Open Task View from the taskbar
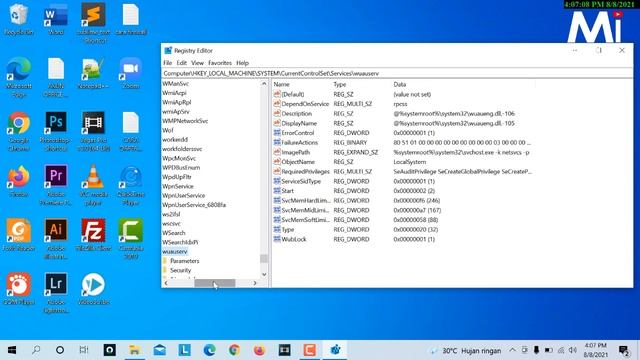This screenshot has height=360, width=640. [84, 350]
